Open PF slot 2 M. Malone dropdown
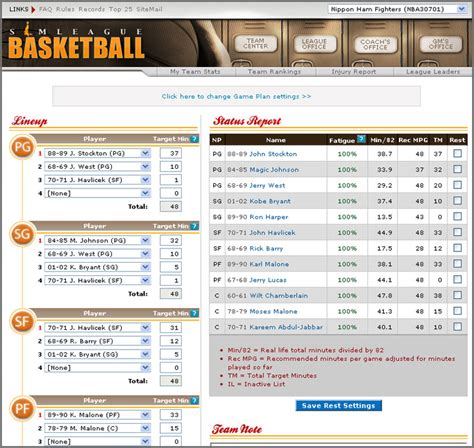Image resolution: width=474 pixels, height=448 pixels. 97,428
